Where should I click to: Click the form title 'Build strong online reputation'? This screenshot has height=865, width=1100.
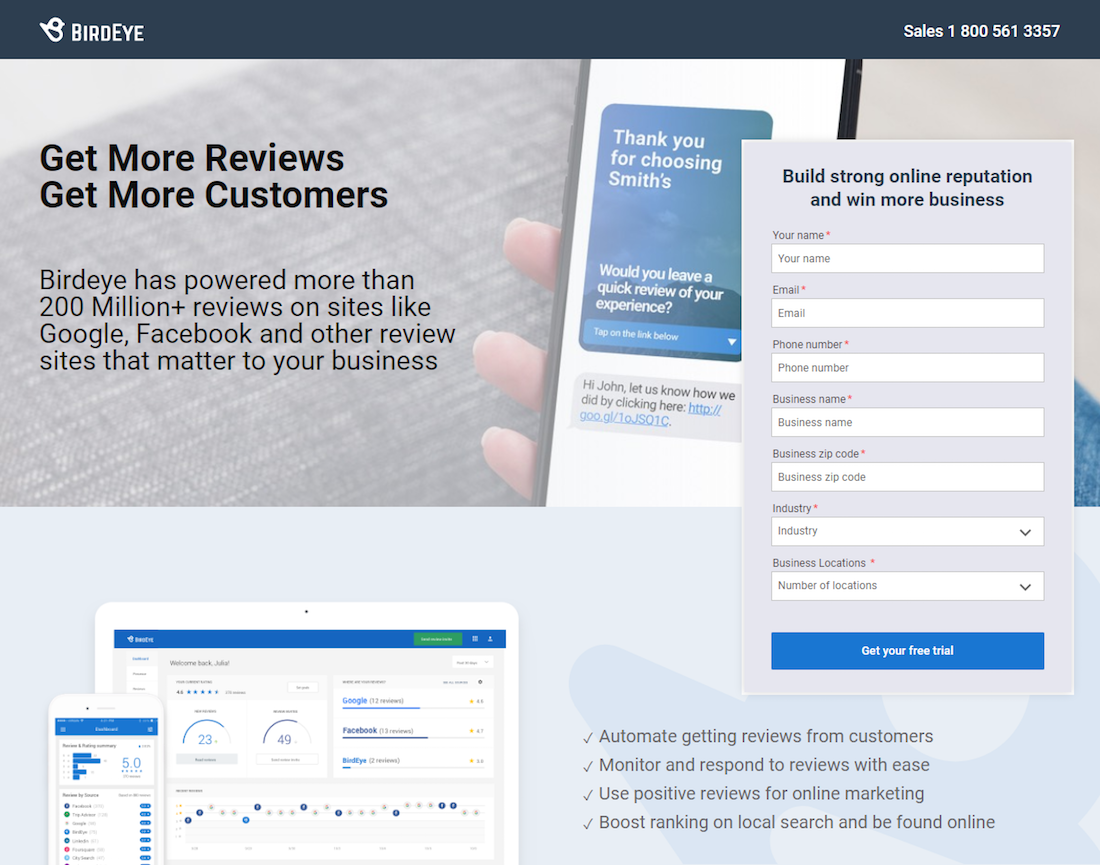tap(907, 176)
